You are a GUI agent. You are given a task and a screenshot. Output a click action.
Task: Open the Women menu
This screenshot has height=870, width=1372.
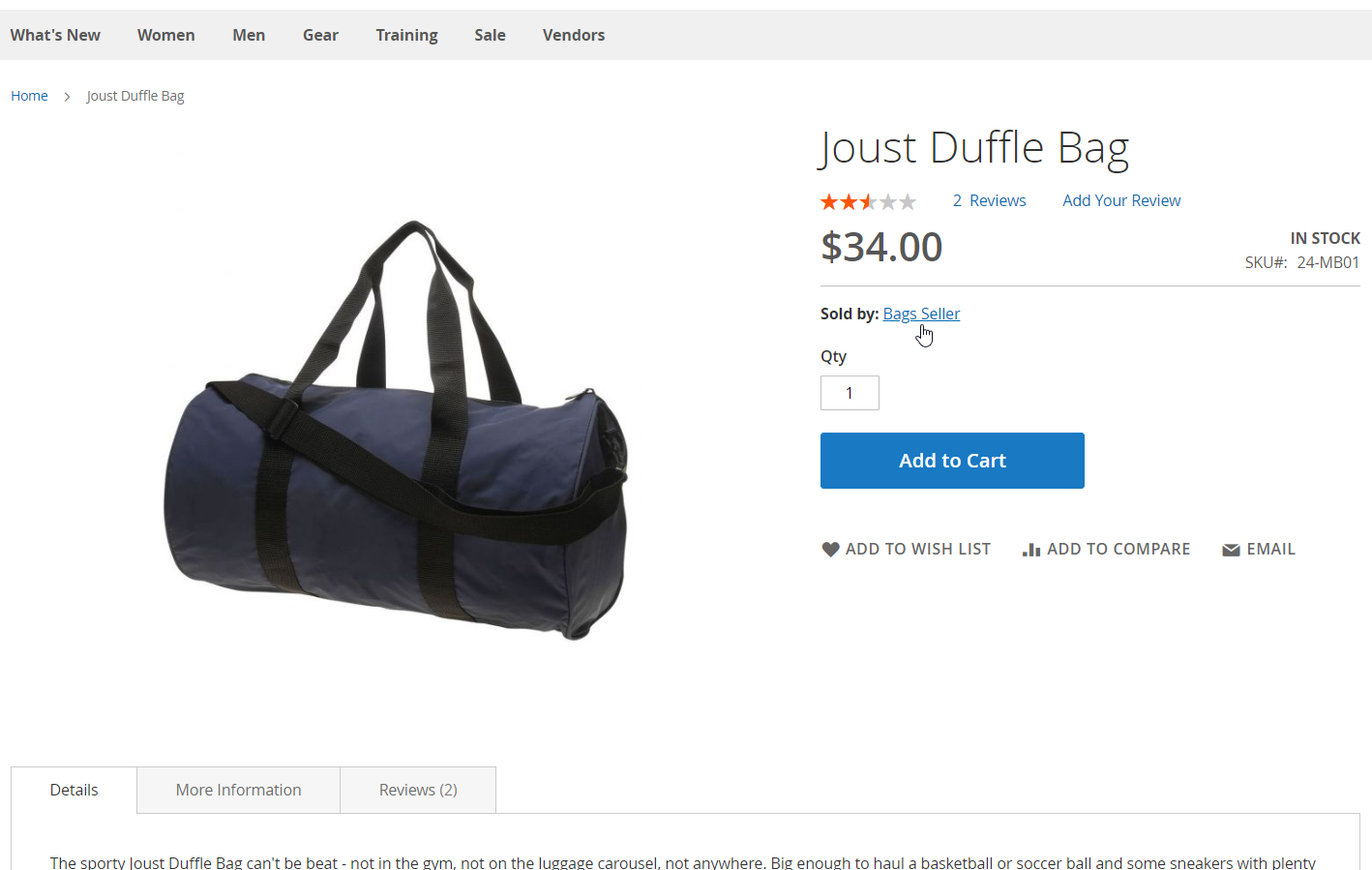click(x=166, y=35)
